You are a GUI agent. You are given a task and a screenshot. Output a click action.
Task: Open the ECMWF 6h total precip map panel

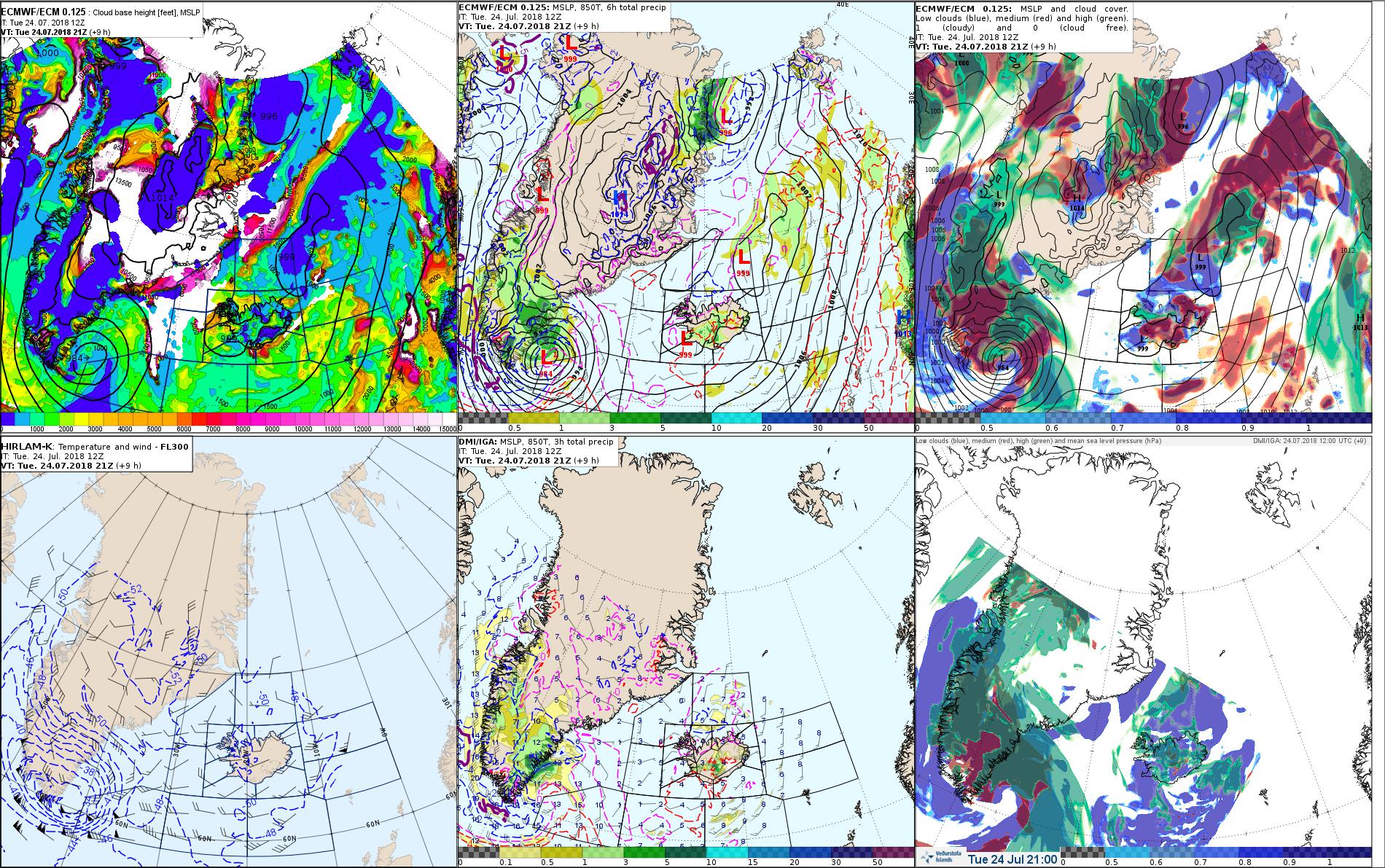click(x=686, y=217)
